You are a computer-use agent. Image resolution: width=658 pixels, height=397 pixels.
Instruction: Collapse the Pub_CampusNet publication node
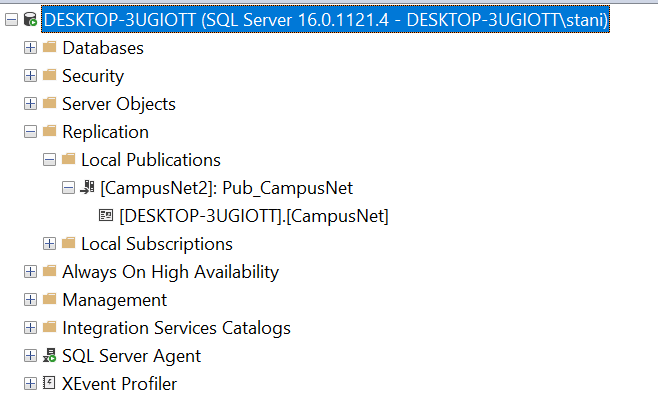[x=68, y=188]
